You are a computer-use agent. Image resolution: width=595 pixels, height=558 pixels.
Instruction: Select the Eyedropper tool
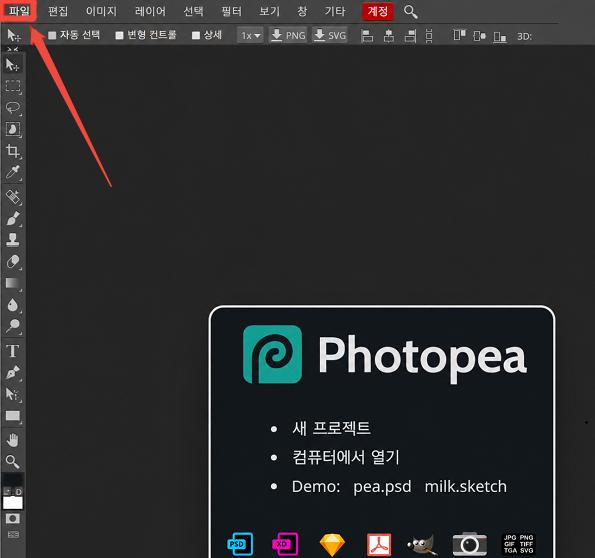pyautogui.click(x=13, y=172)
